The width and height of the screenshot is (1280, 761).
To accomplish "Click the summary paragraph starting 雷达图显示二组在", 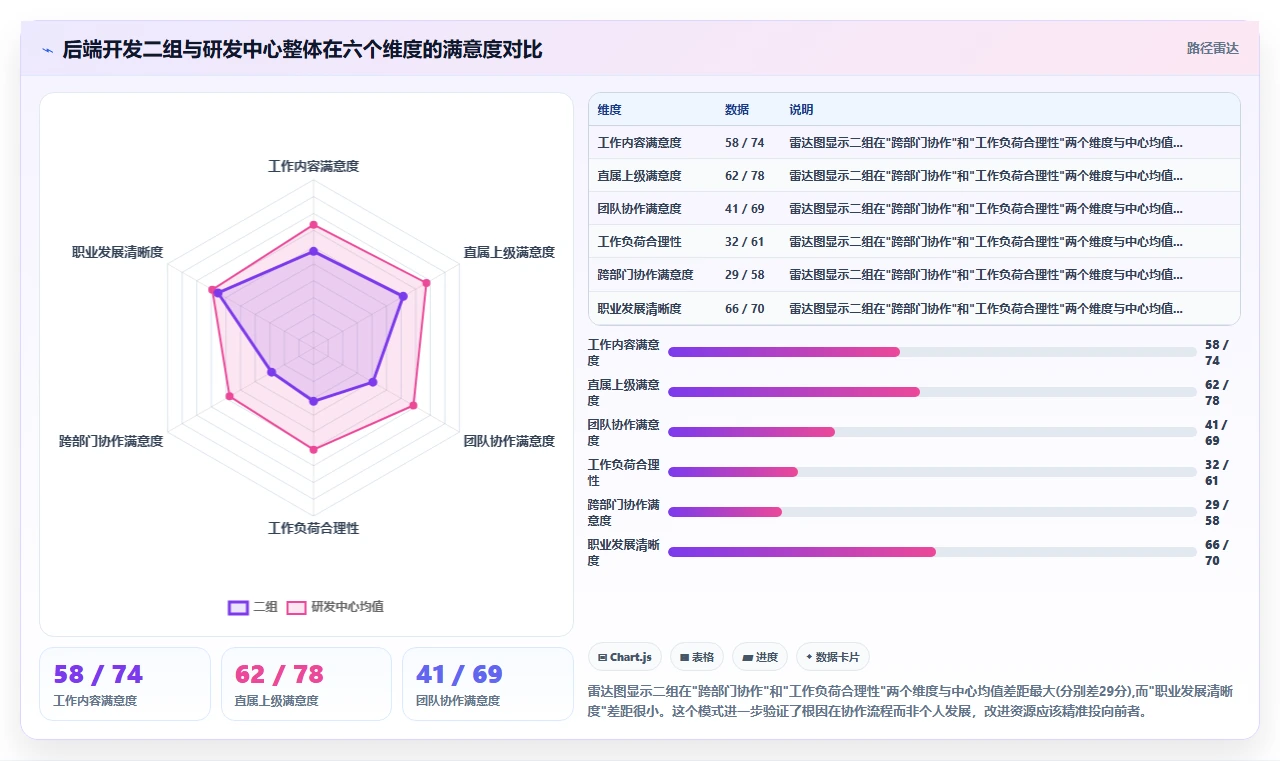I will (914, 702).
